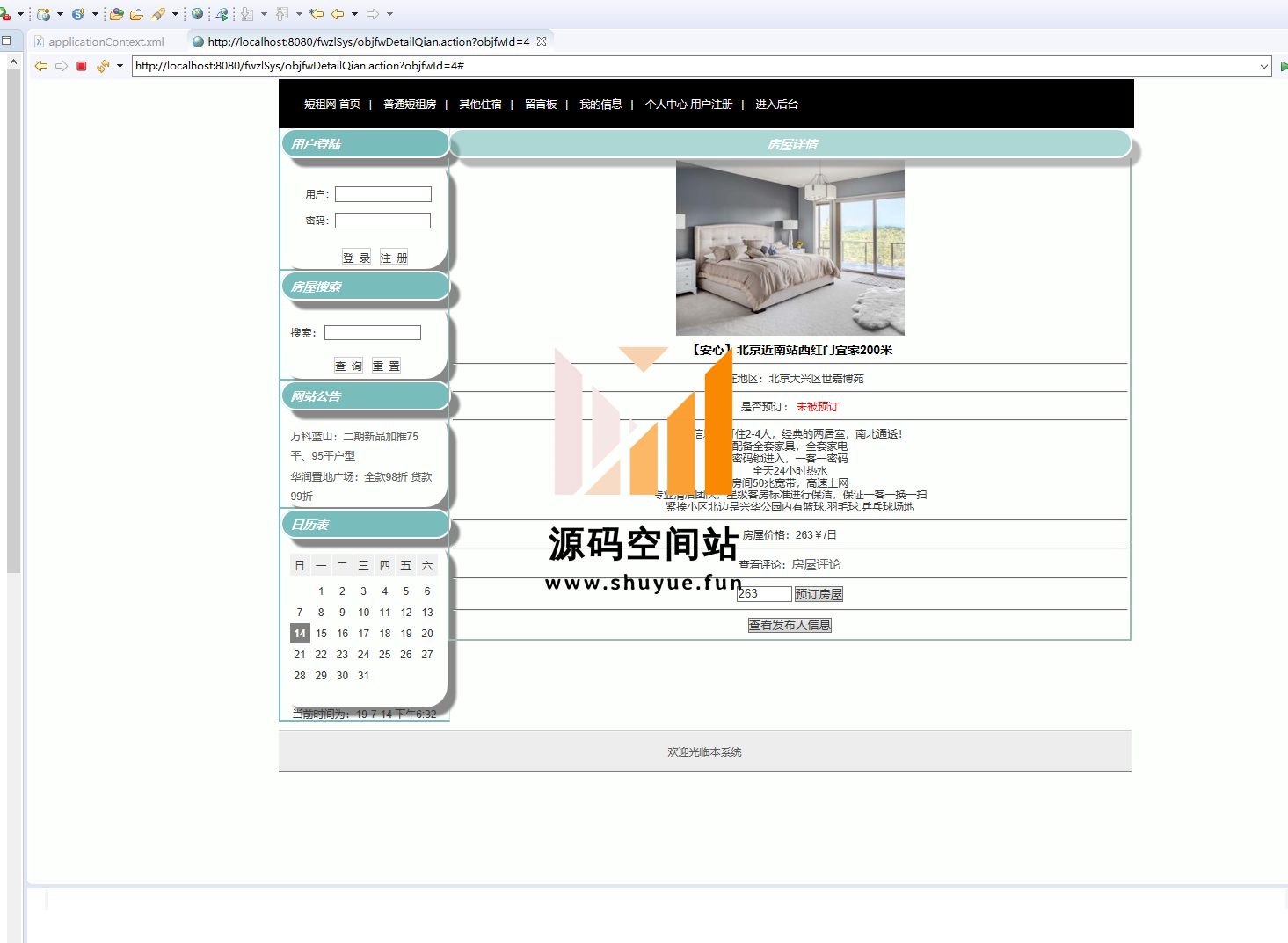1288x943 pixels.
Task: Click the Open Task folder icon
Action: point(136,14)
